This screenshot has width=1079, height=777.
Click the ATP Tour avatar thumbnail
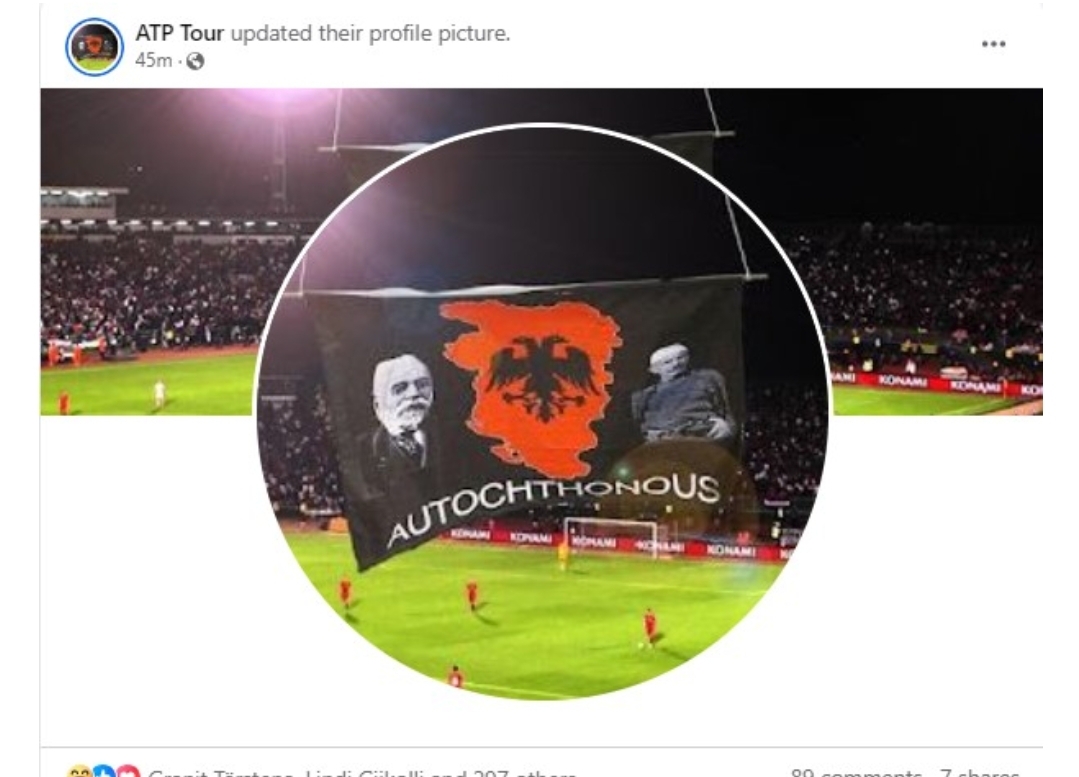pyautogui.click(x=94, y=47)
